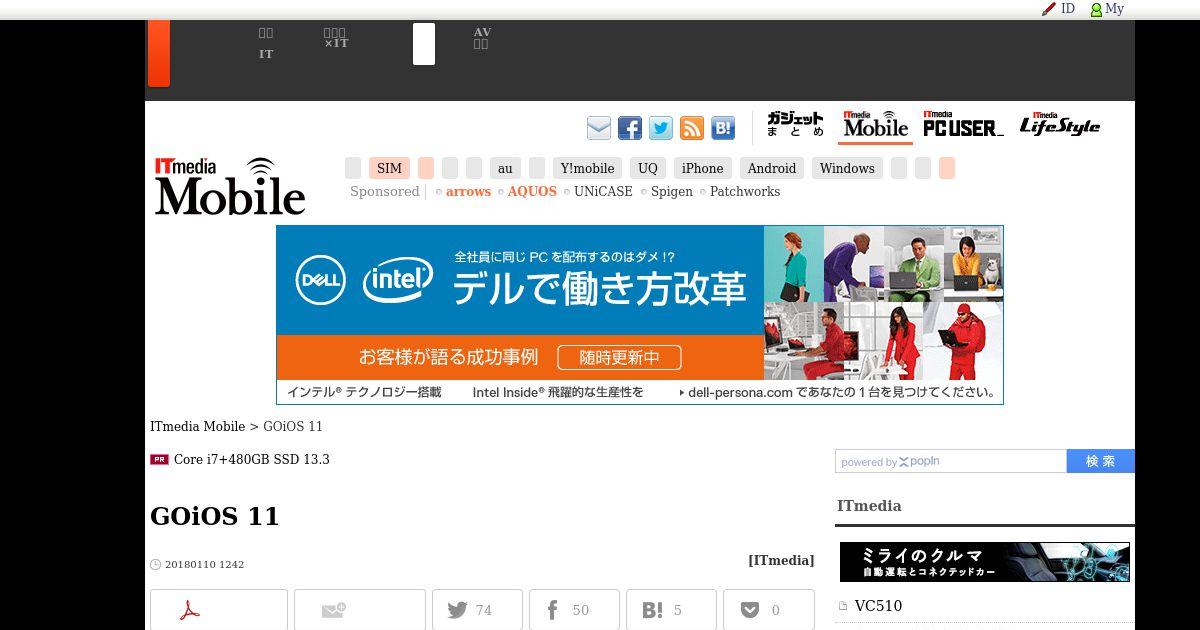Open the AQUOS sponsored link
1200x630 pixels.
point(532,192)
